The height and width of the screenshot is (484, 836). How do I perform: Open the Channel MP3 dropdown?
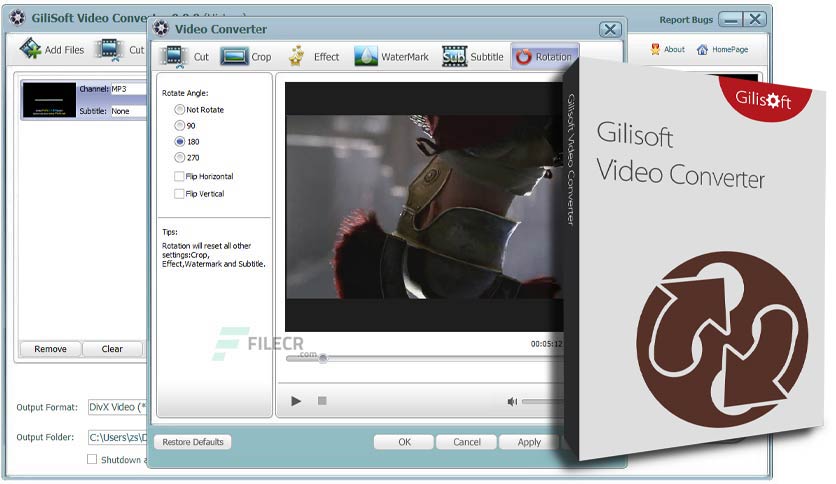(x=128, y=89)
